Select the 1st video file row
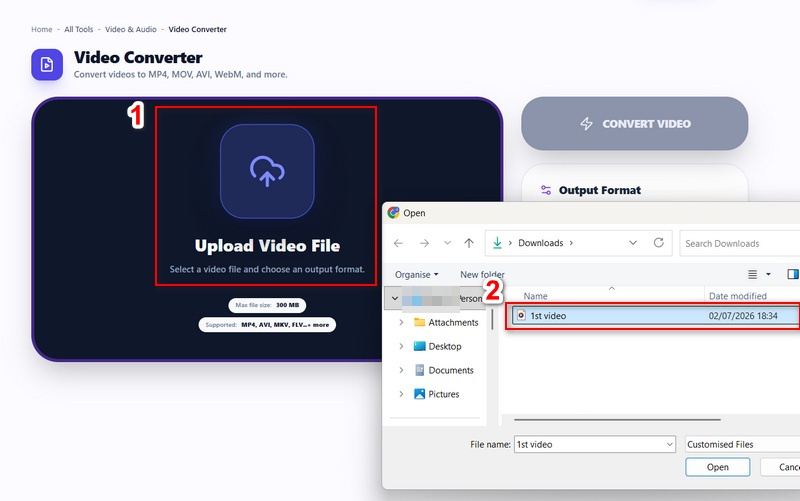This screenshot has height=501, width=800. (653, 315)
